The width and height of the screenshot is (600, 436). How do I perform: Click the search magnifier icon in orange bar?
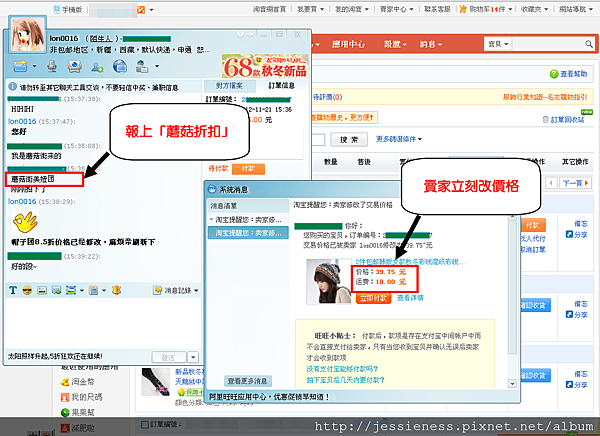pos(589,44)
